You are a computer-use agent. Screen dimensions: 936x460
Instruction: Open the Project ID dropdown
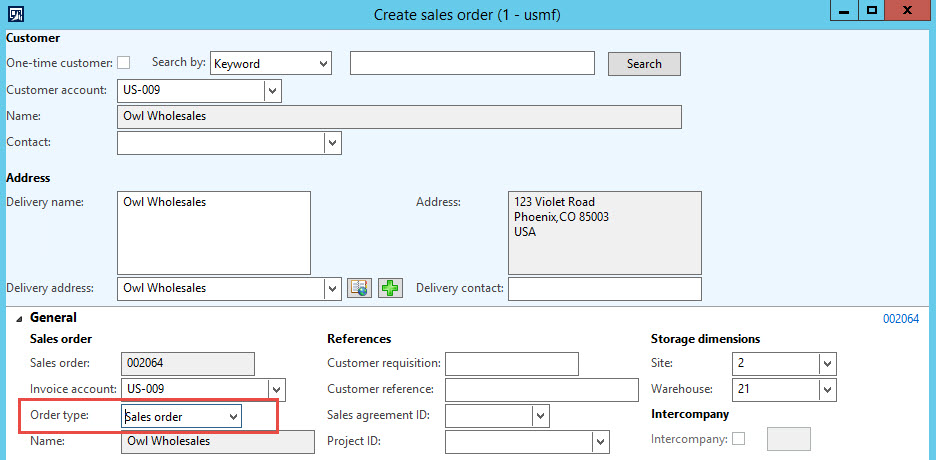tap(600, 442)
